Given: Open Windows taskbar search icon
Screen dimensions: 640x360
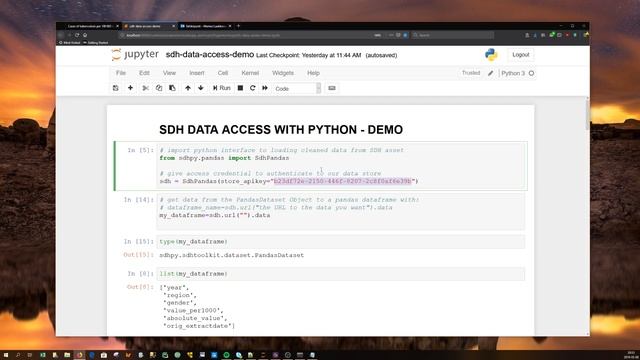Looking at the screenshot, I should point(18,355).
